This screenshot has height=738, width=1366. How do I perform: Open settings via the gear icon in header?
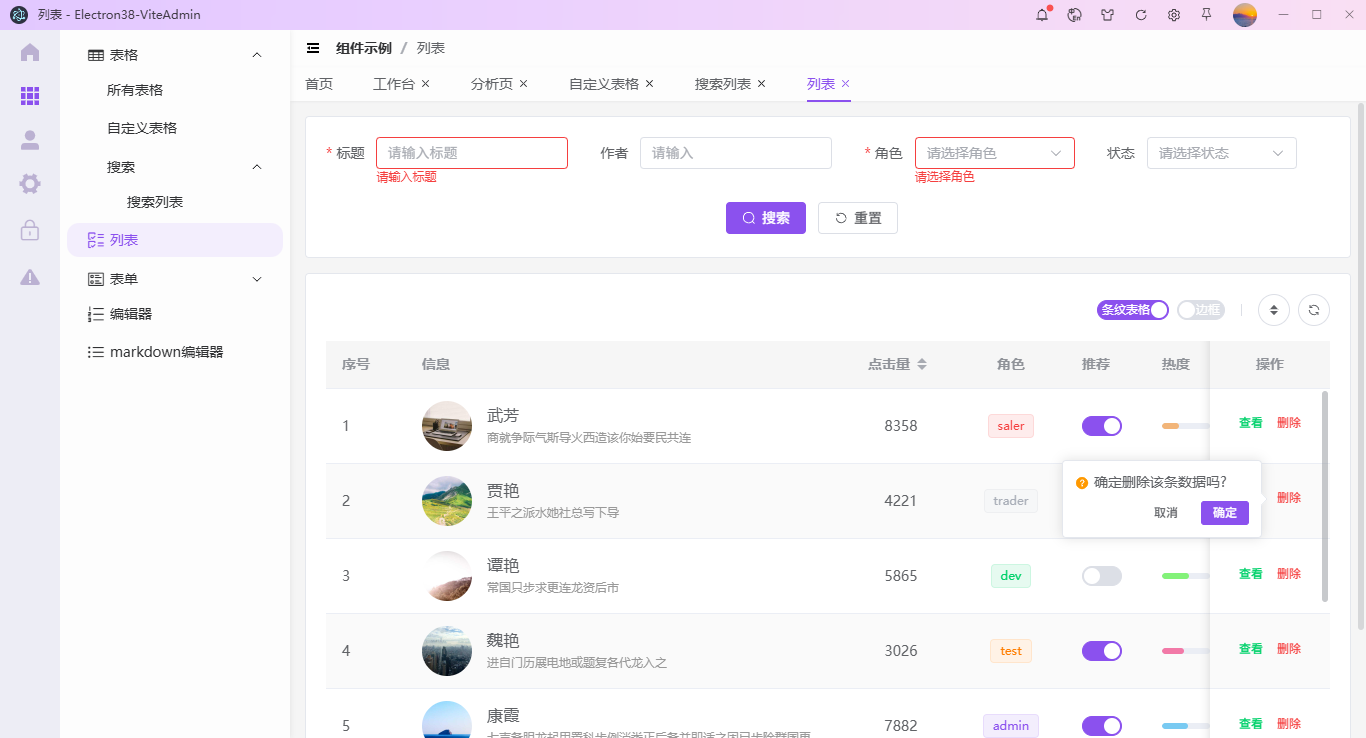[1173, 15]
